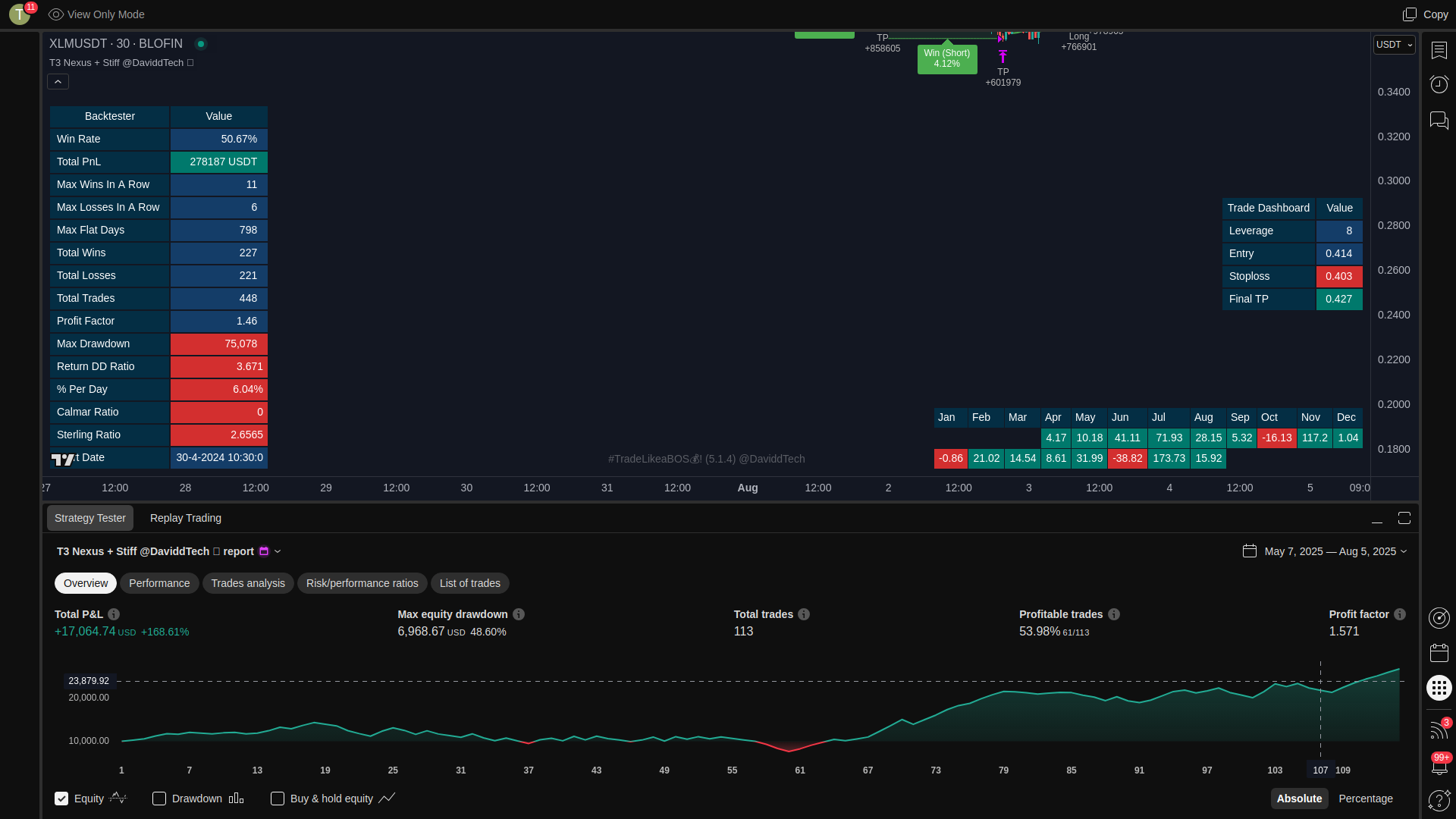Select the Overview tab
The width and height of the screenshot is (1456, 819).
click(86, 583)
